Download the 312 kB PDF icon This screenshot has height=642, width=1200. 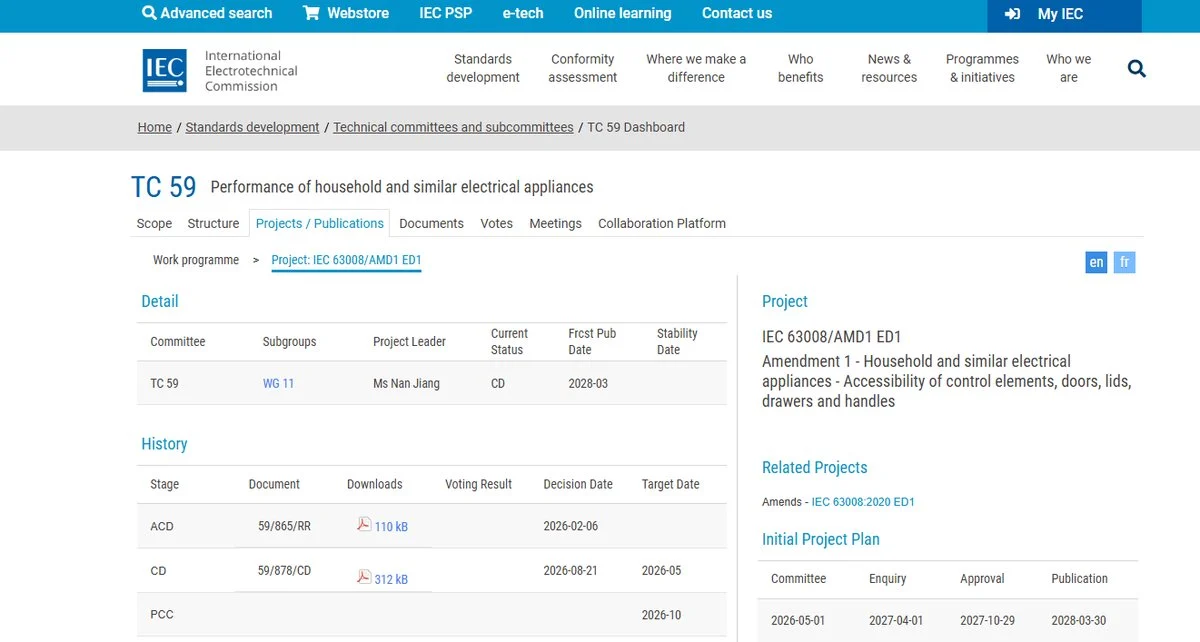(x=364, y=576)
